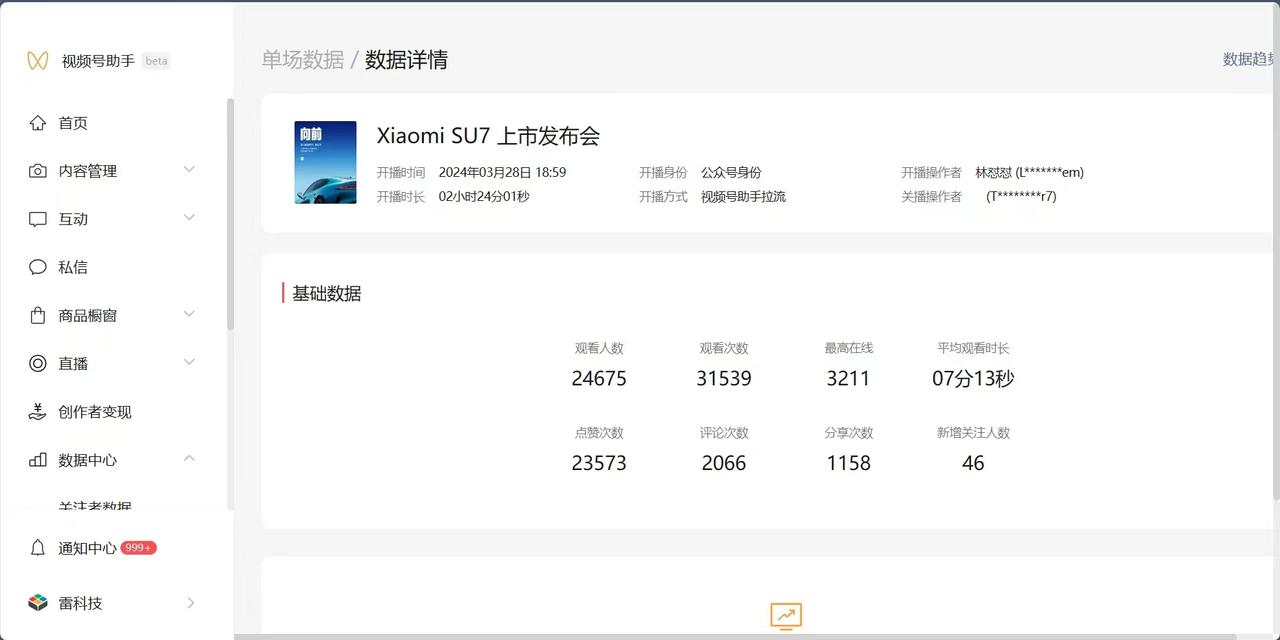Screen dimensions: 1280x640
Task: Open the 雷科技 account arrow
Action: pyautogui.click(x=191, y=603)
